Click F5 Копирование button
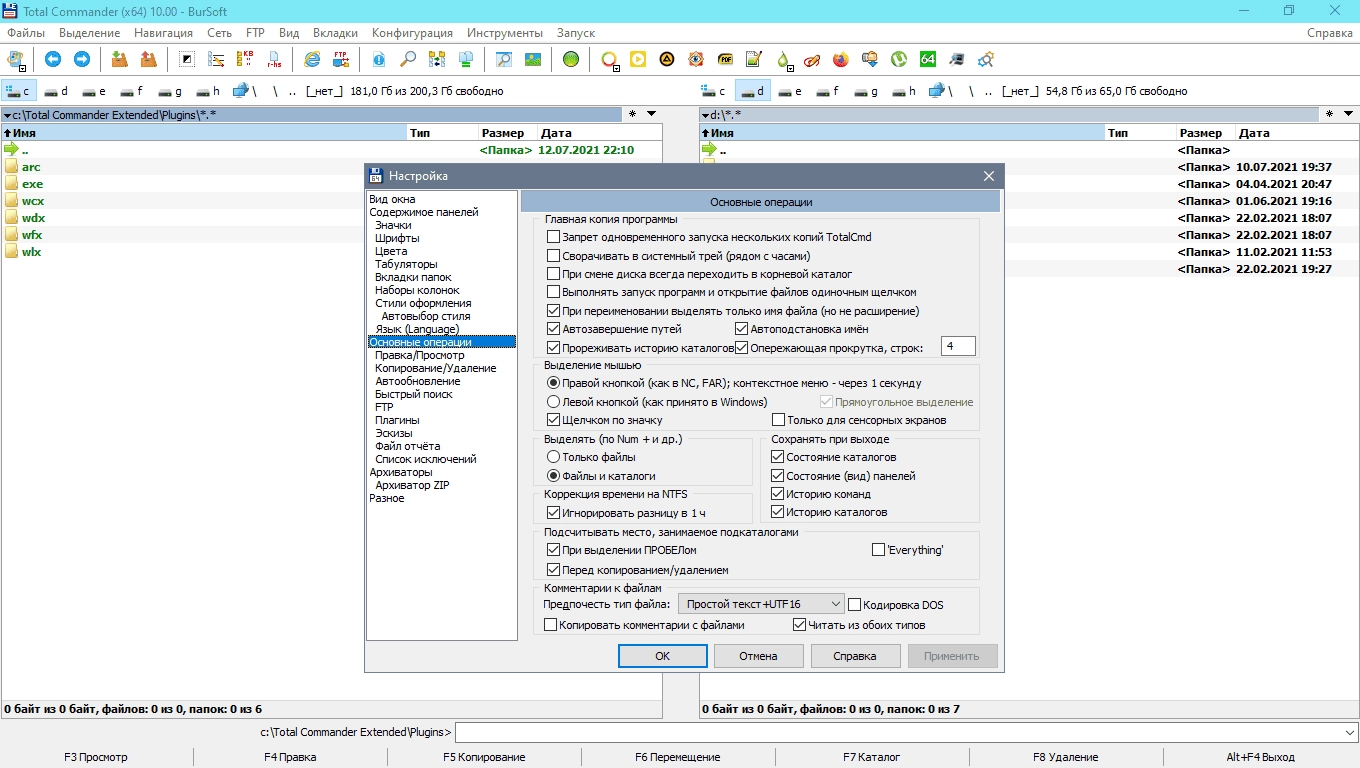Screen dimensions: 1360x768 click(484, 757)
